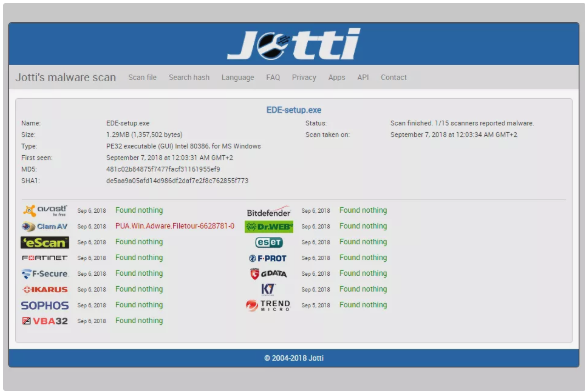Screen dimensions: 585x392
Task: Click the ClamAV PUA.Win.Adware.Filetour detection result
Action: (x=175, y=226)
